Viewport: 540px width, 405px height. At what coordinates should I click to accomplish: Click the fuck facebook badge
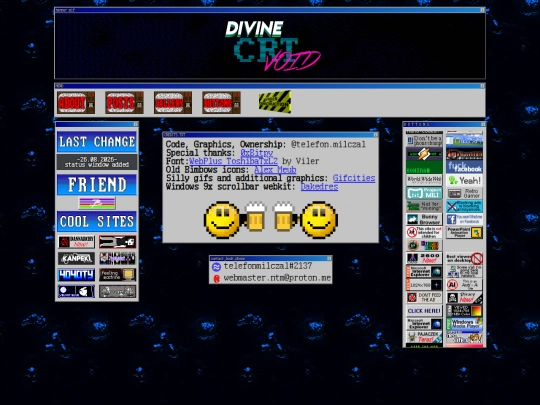click(464, 167)
